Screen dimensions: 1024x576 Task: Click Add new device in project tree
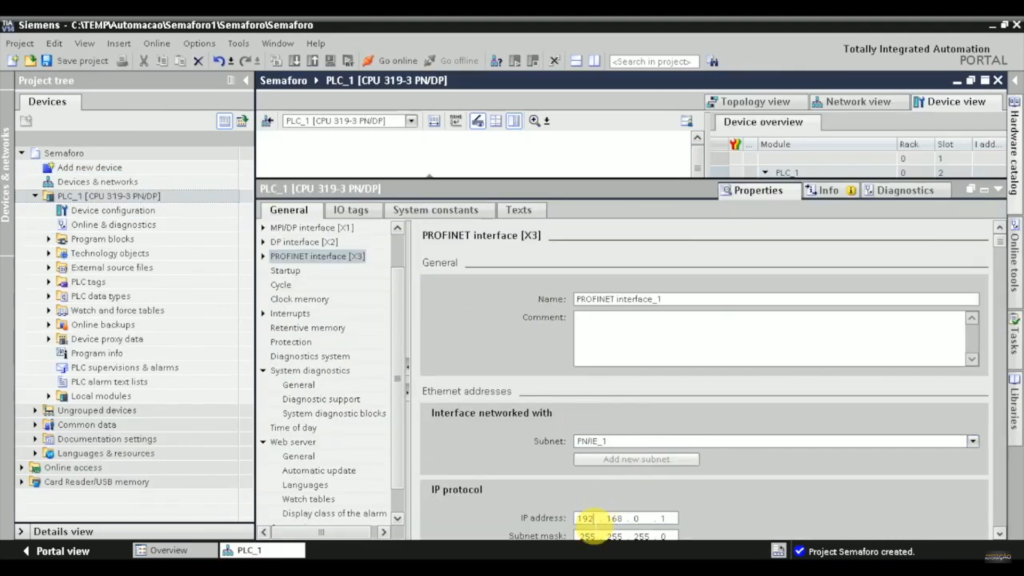tap(89, 167)
